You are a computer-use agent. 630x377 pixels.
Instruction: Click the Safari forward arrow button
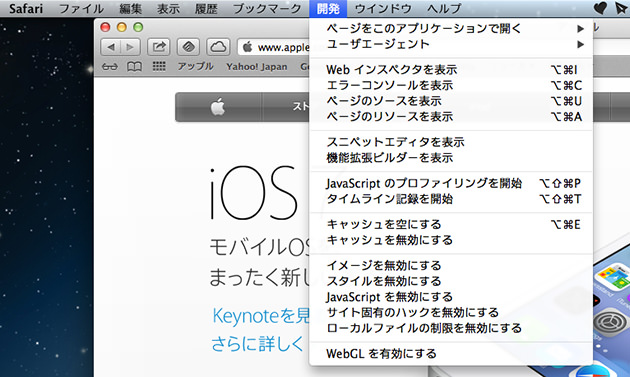pyautogui.click(x=130, y=47)
